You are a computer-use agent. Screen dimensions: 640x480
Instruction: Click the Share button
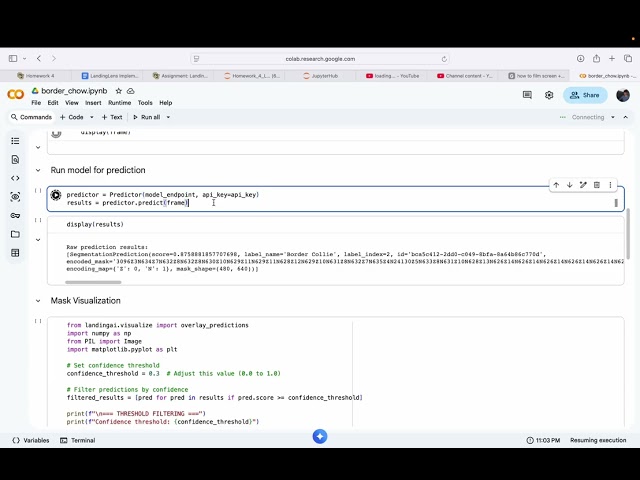pyautogui.click(x=585, y=95)
